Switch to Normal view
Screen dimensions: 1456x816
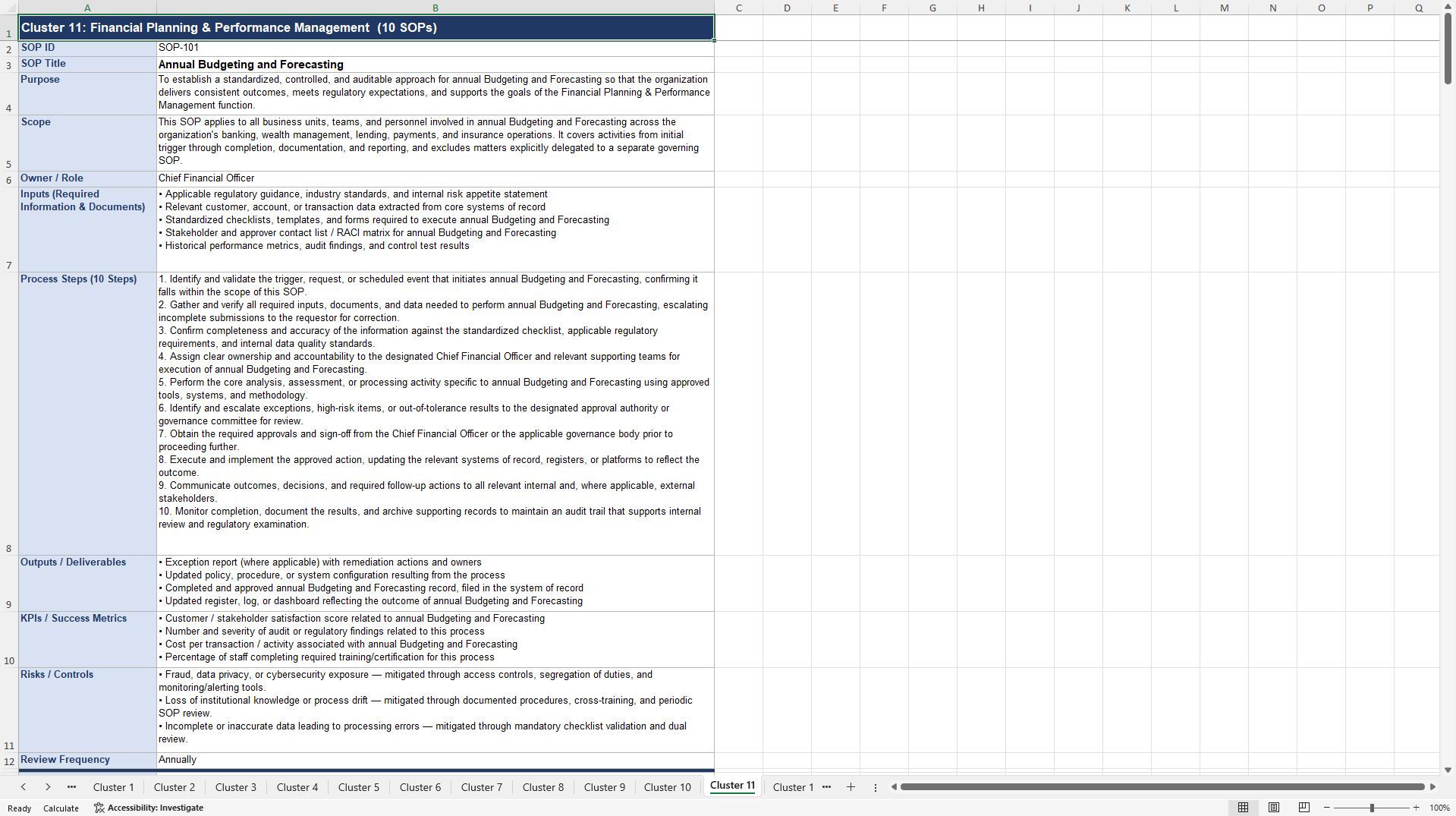(x=1243, y=808)
